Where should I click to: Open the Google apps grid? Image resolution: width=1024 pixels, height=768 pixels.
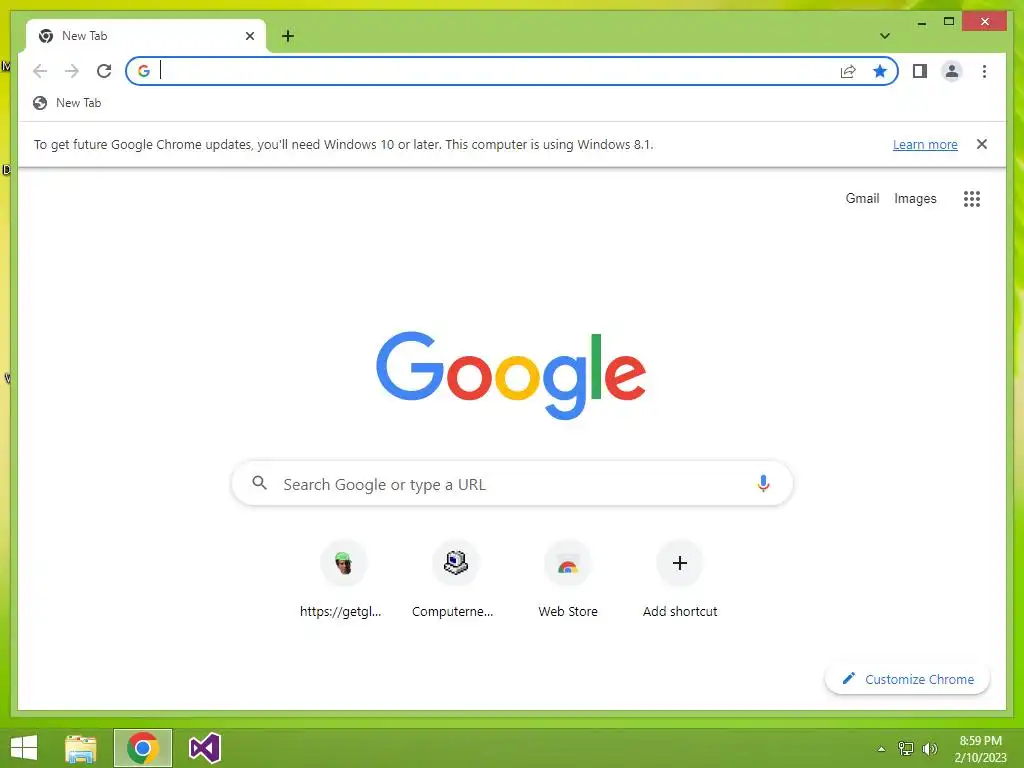coord(972,199)
